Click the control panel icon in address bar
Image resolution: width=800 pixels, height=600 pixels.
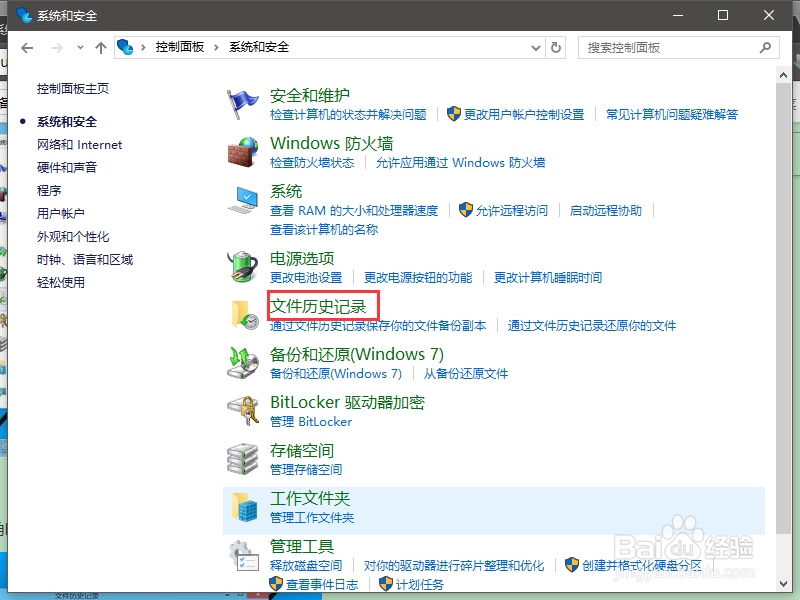(125, 47)
